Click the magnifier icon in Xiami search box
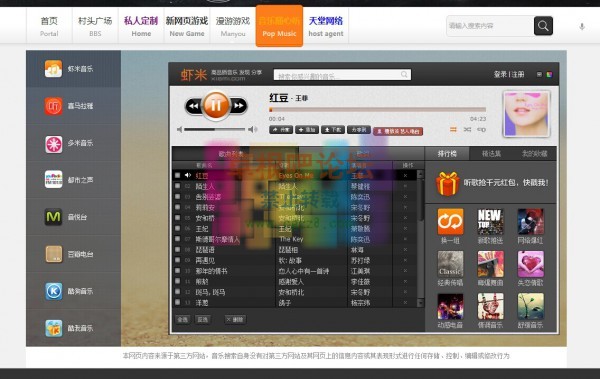The height and width of the screenshot is (379, 600). pos(404,74)
